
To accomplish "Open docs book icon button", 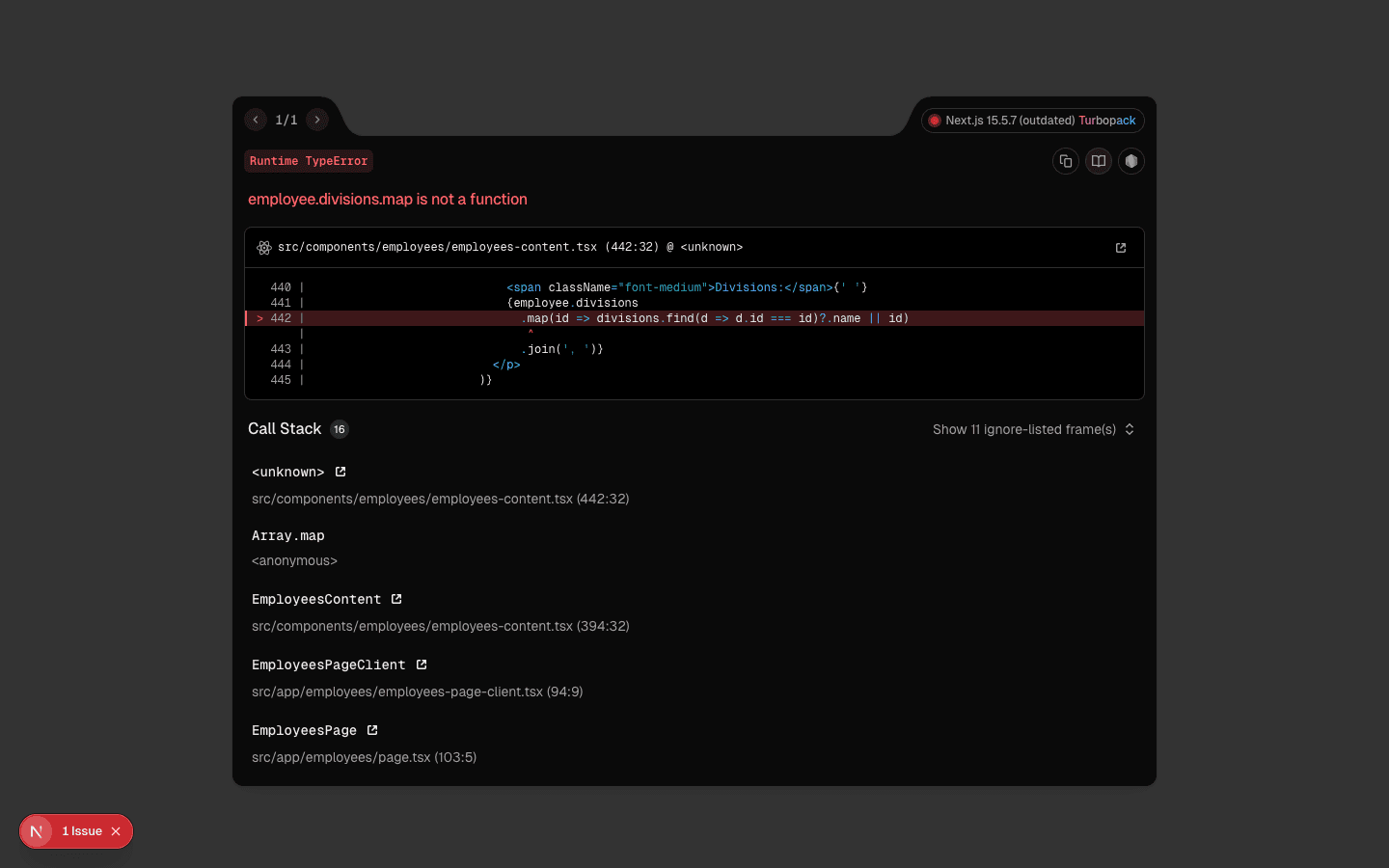I will click(x=1099, y=161).
